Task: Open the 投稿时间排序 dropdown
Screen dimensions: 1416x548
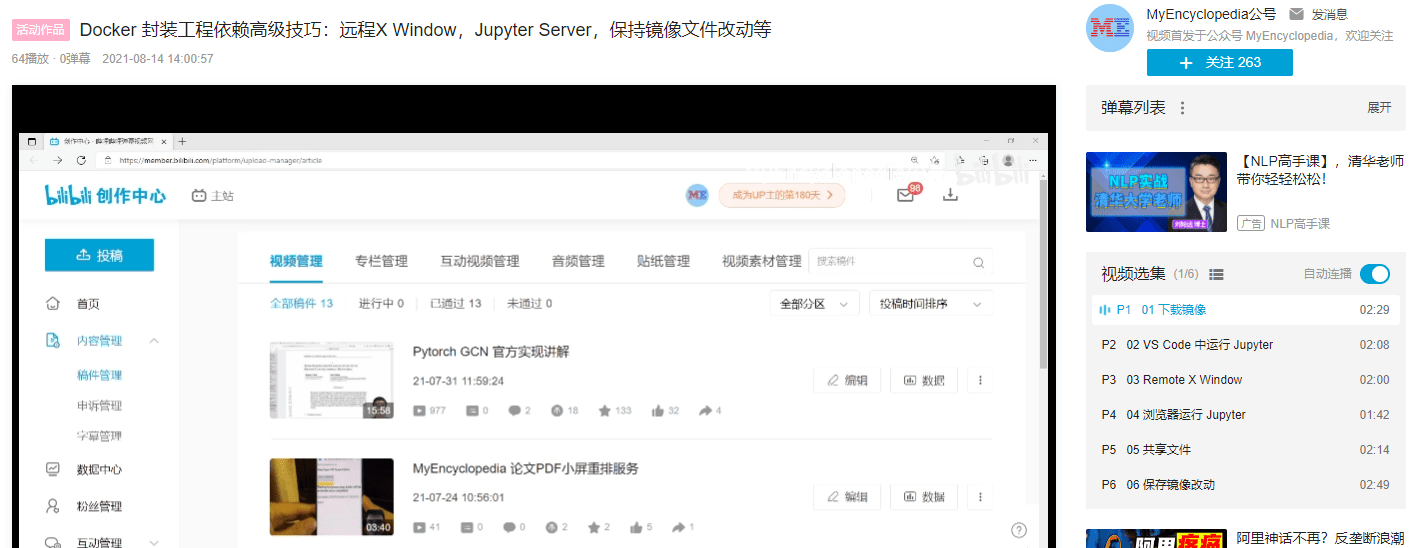Action: tap(931, 304)
